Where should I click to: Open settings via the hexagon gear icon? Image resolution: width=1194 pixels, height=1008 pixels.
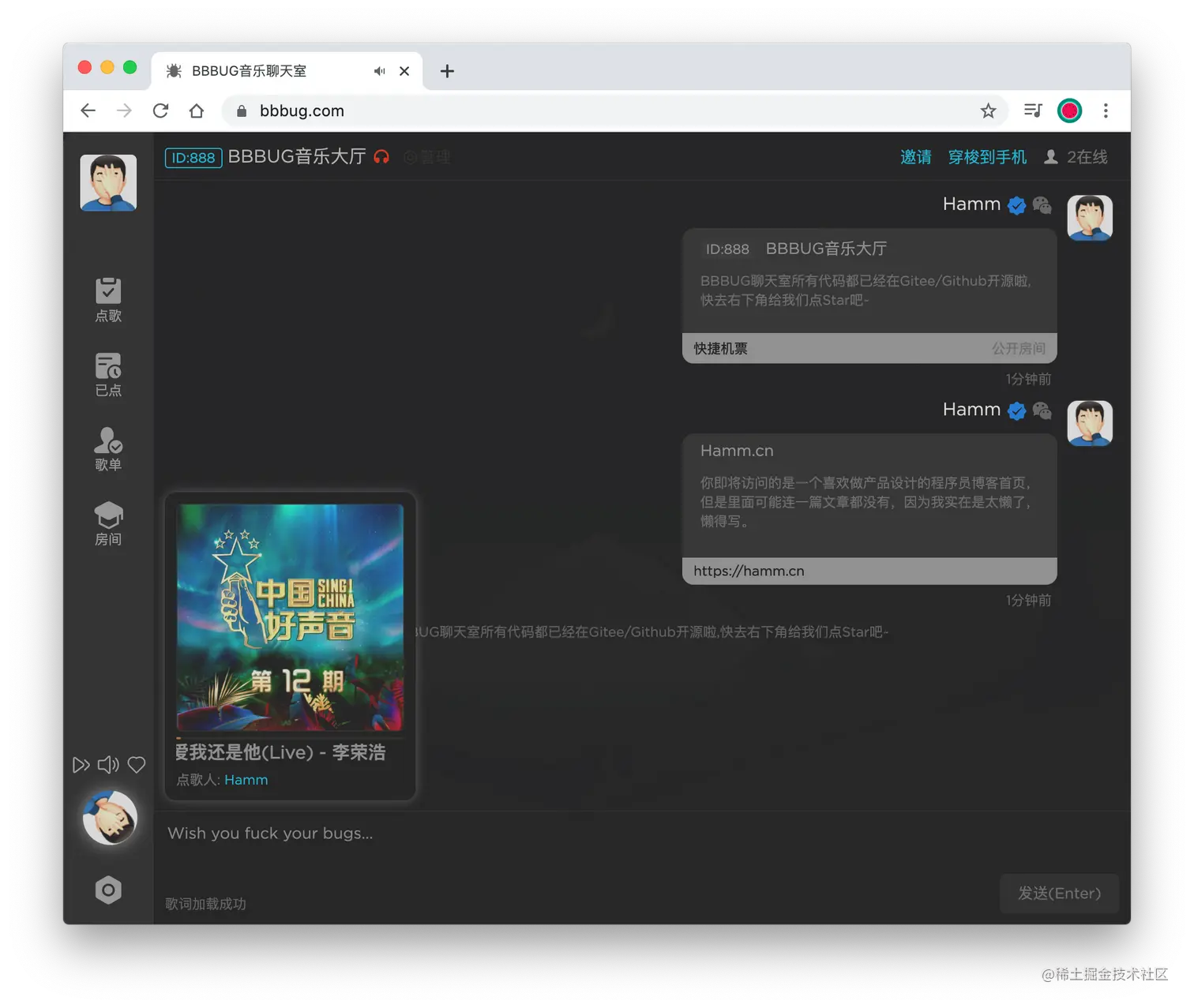click(x=108, y=890)
